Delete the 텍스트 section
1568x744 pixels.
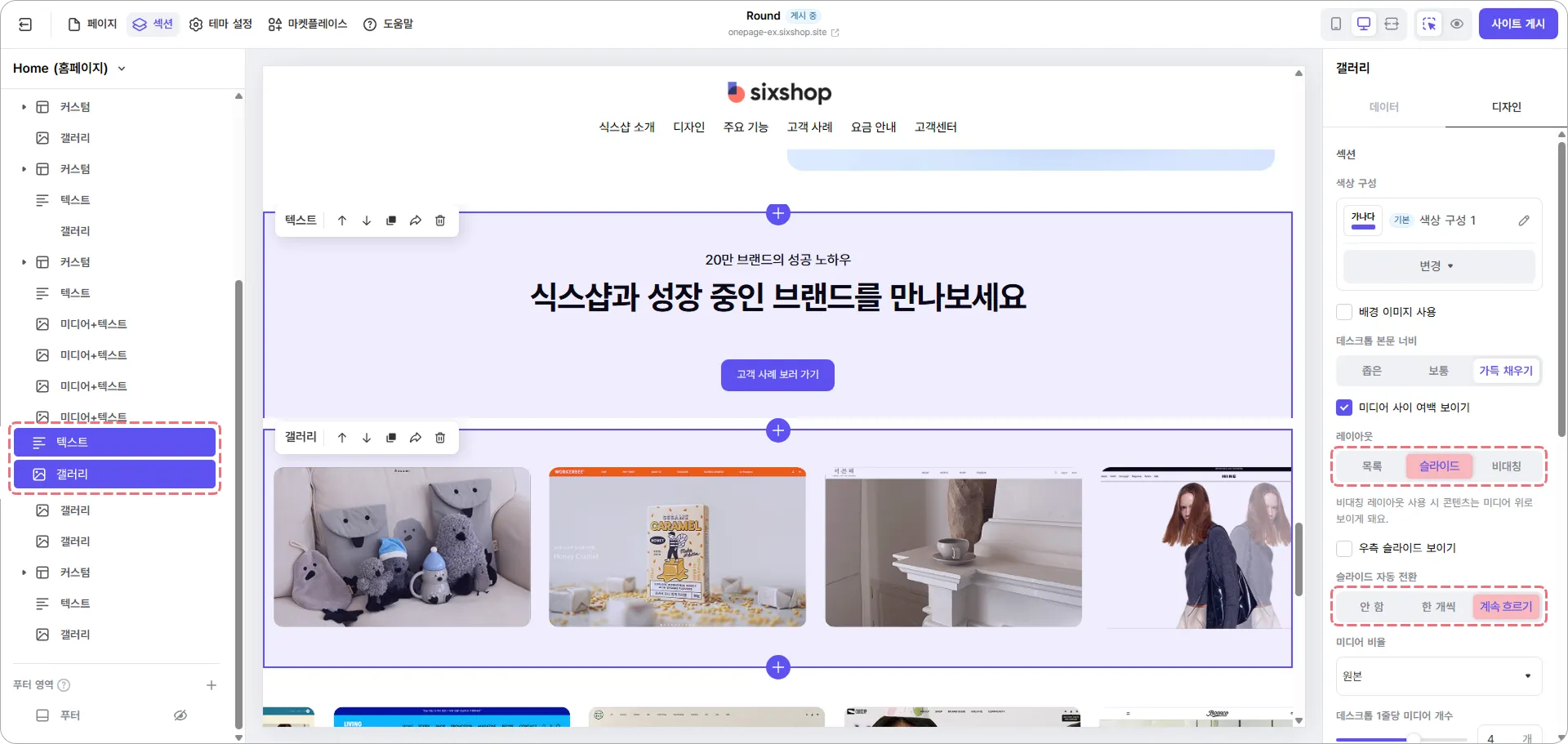click(440, 221)
